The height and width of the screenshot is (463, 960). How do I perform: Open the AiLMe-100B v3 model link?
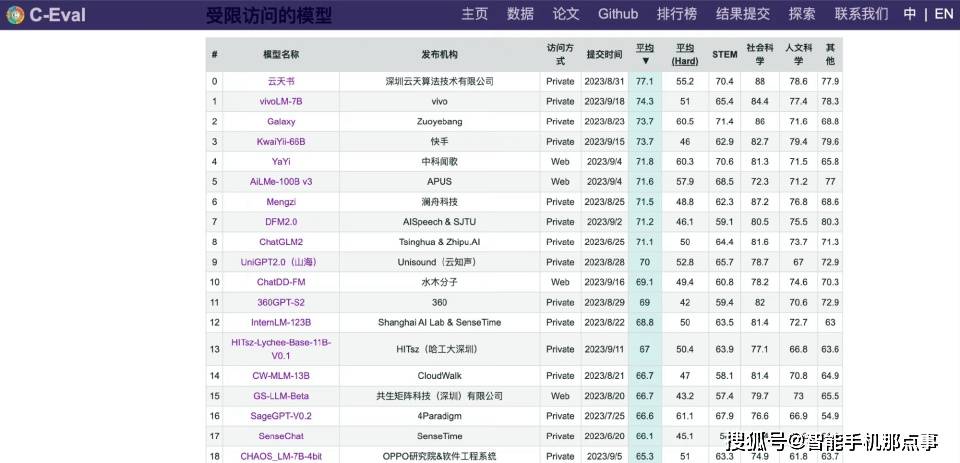[x=281, y=182]
